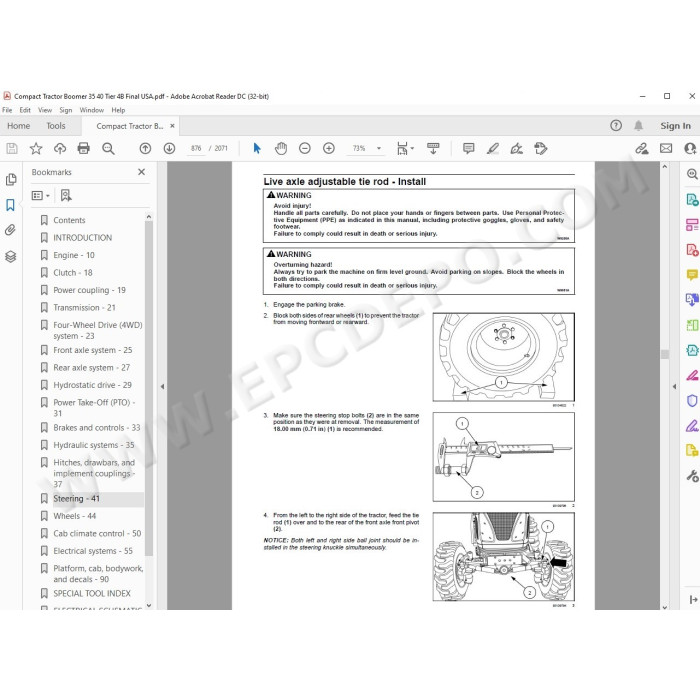The image size is (700, 700).
Task: Open the SPECIAL TOOL INDEX bookmark
Action: tap(92, 593)
